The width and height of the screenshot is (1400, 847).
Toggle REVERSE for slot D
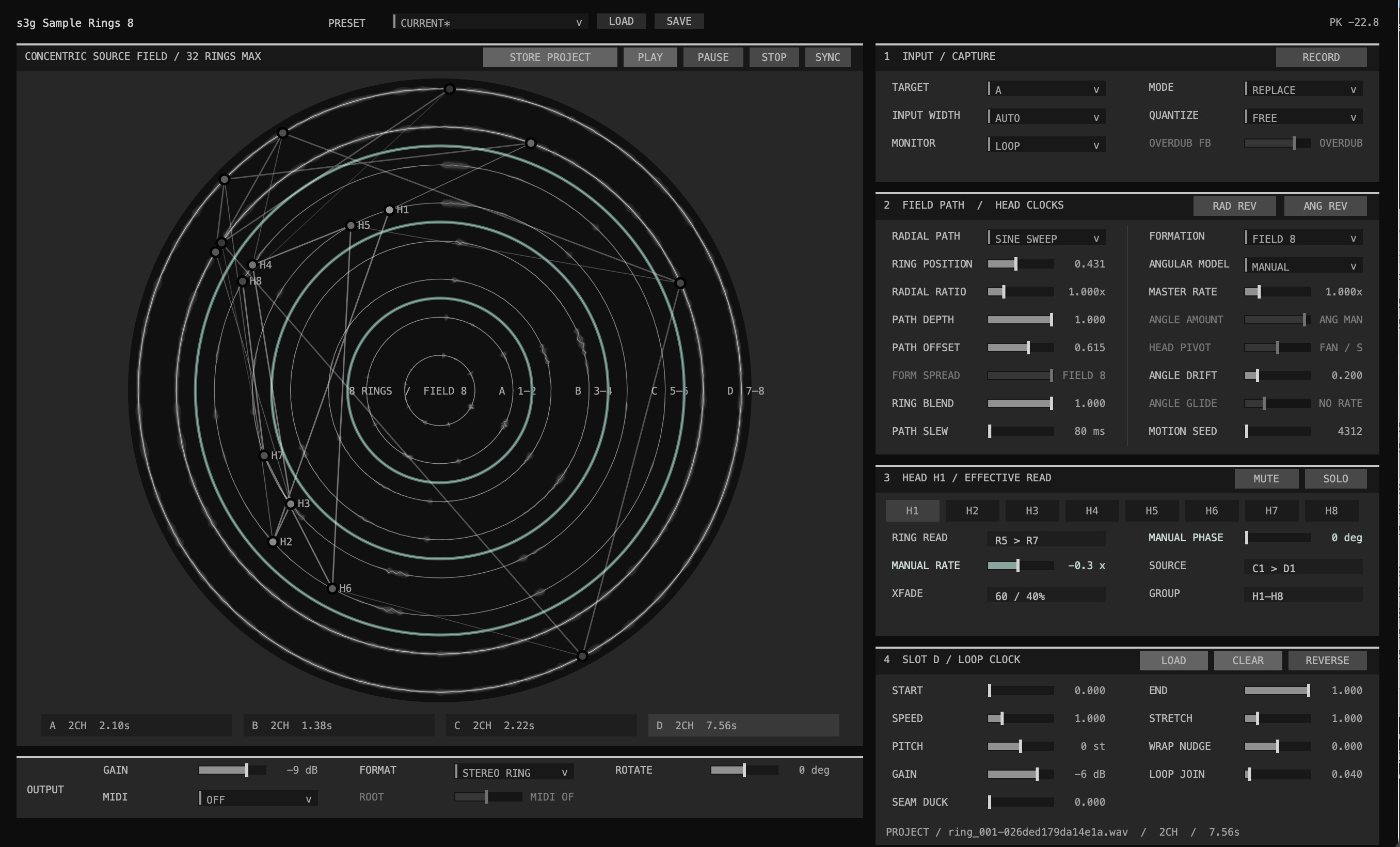pyautogui.click(x=1327, y=661)
